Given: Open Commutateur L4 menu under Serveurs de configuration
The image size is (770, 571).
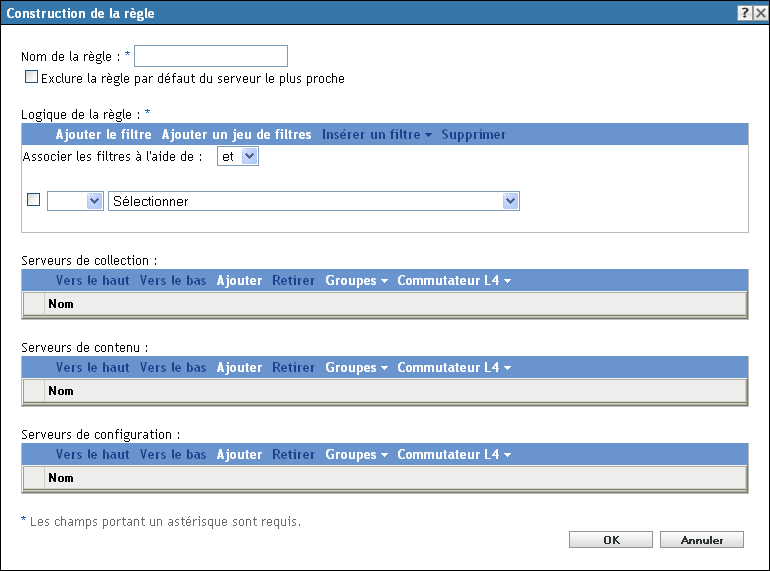Looking at the screenshot, I should pos(453,454).
